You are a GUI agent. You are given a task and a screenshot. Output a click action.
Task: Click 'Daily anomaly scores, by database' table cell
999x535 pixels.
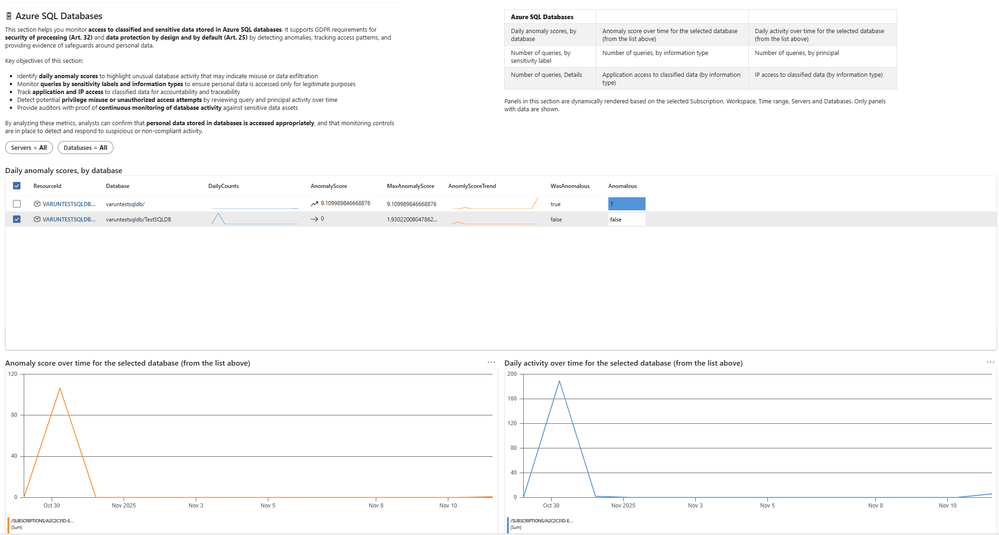(550, 34)
